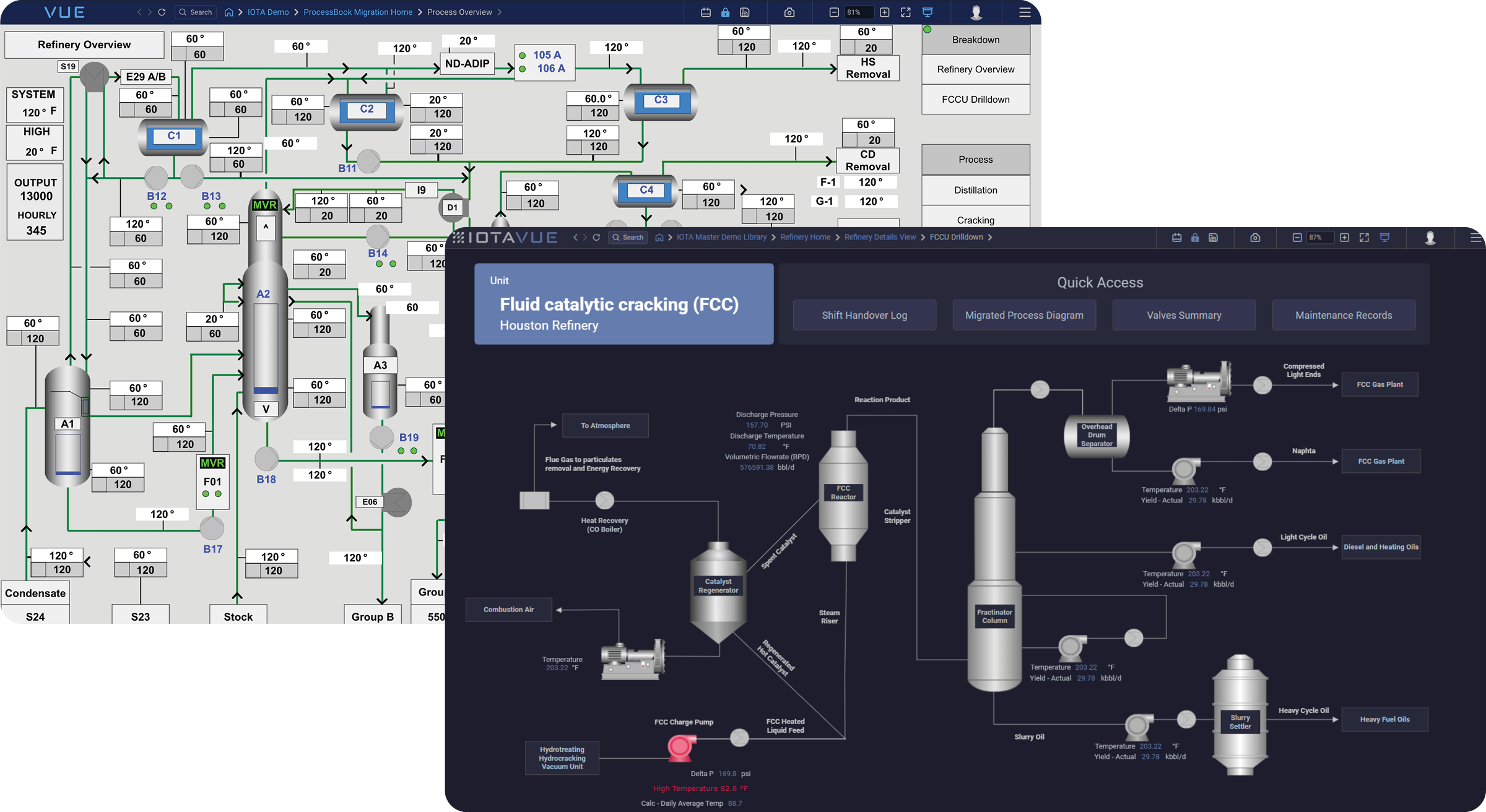Toggle the blue lock icon in the Process Overview toolbar
This screenshot has height=812, width=1486.
(725, 12)
